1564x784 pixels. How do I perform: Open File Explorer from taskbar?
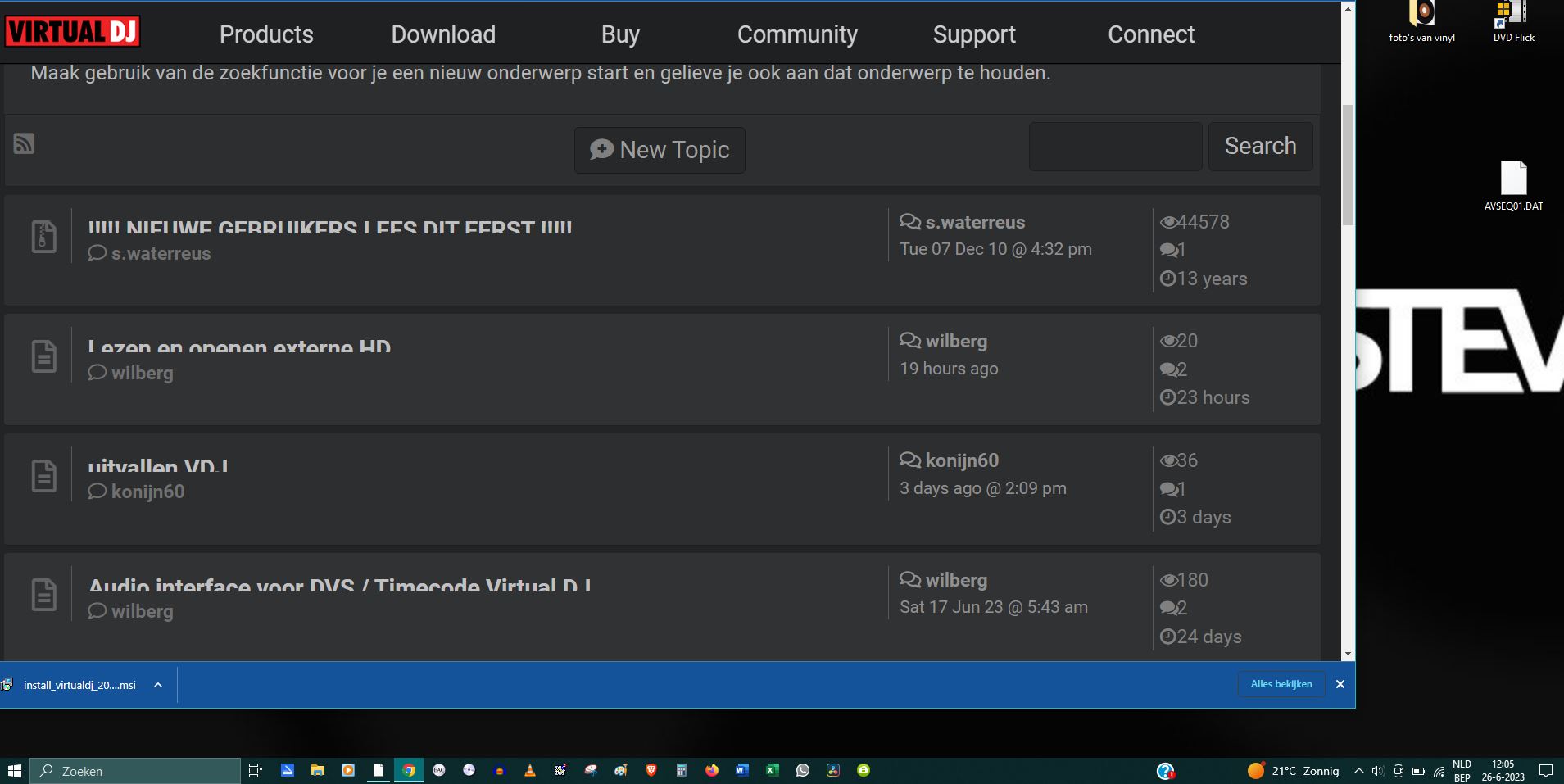click(317, 770)
